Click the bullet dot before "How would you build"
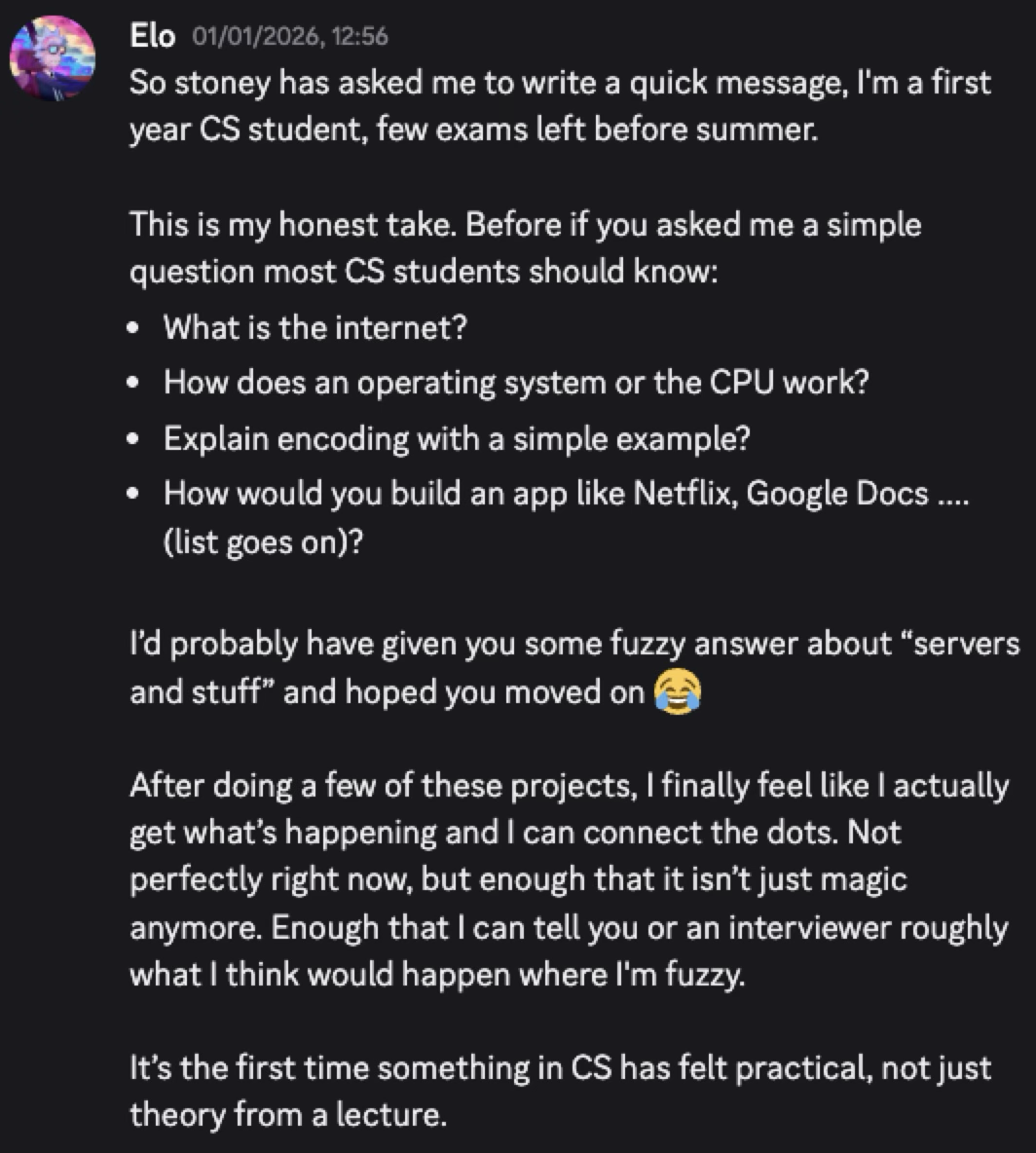Viewport: 1036px width, 1153px height. click(x=134, y=494)
